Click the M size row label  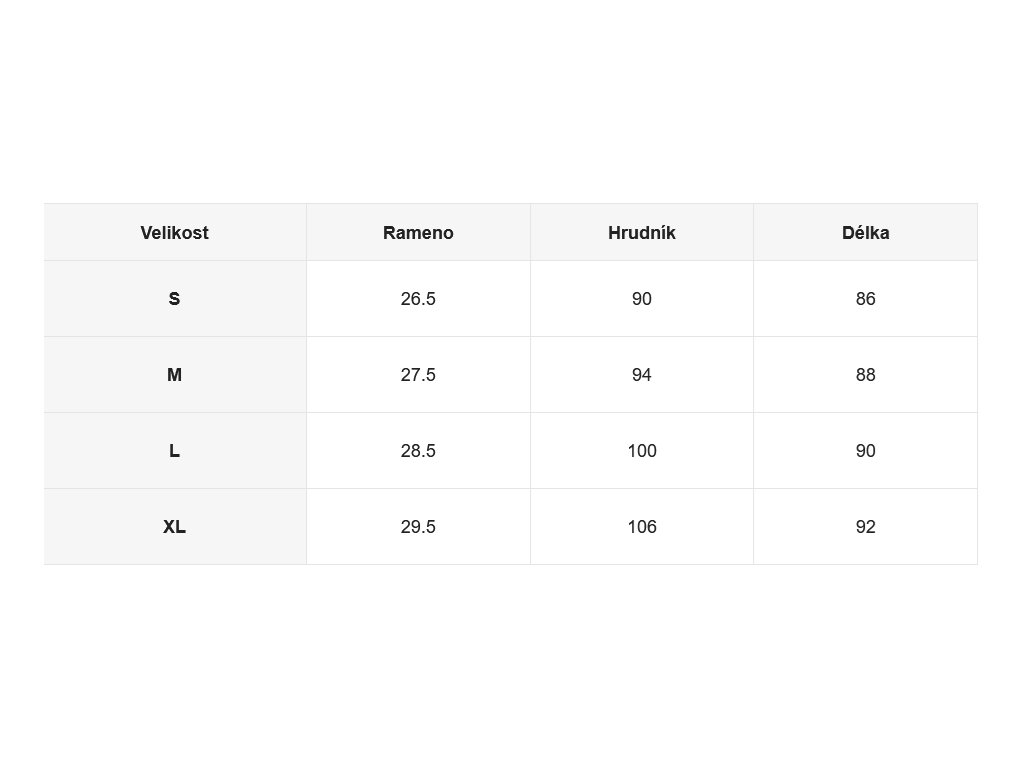coord(174,375)
